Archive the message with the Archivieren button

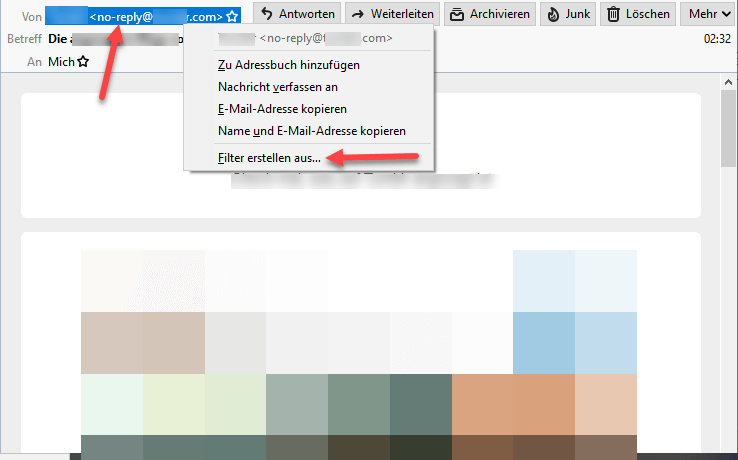(489, 14)
